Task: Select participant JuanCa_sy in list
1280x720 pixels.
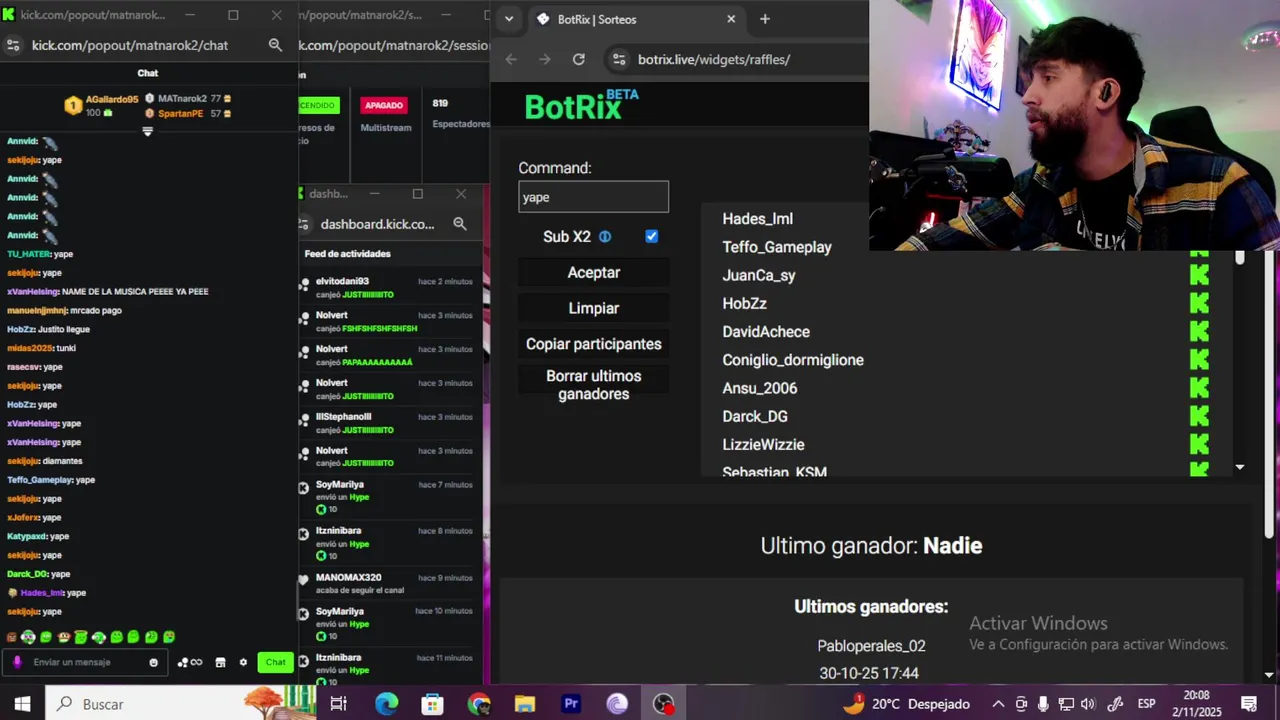Action: [x=759, y=275]
